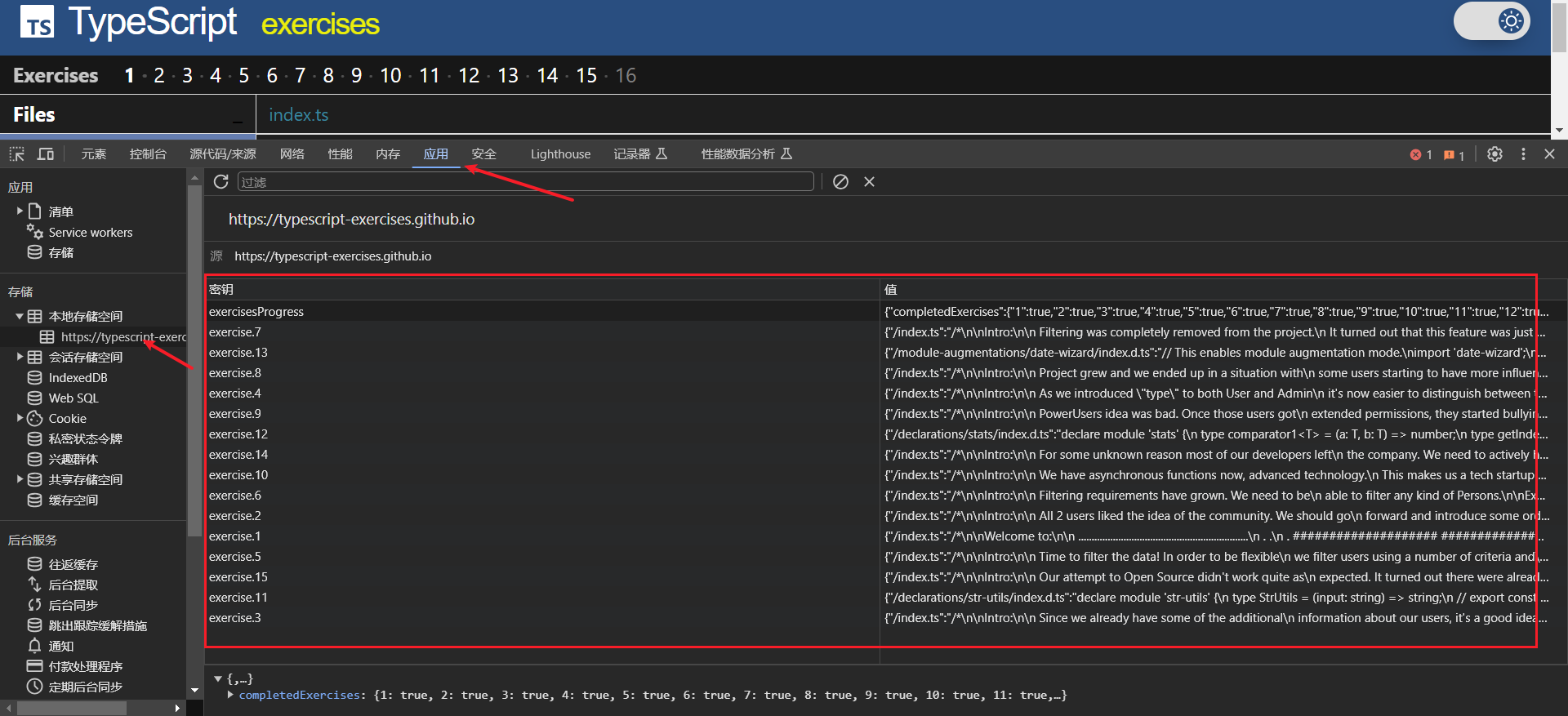The image size is (1568, 716).
Task: Click the TypeScript TS logo
Action: [37, 23]
